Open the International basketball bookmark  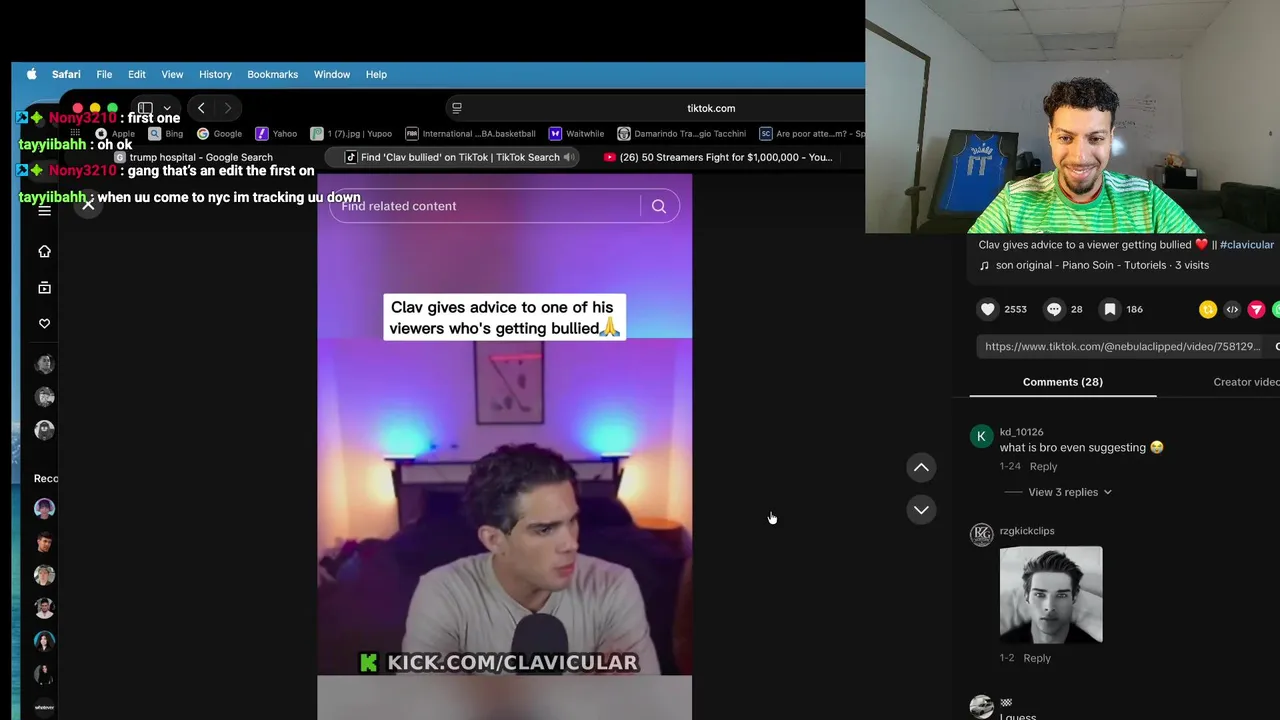coord(471,133)
